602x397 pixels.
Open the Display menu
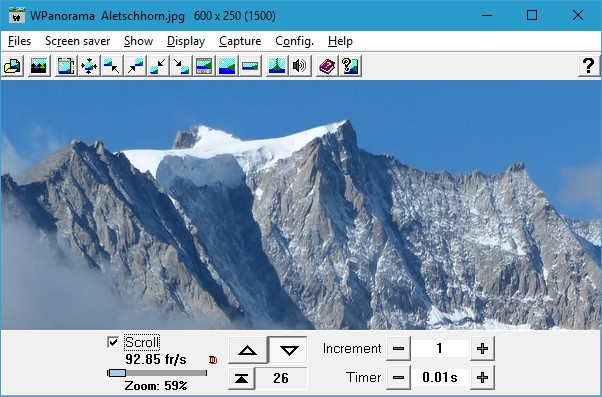click(186, 41)
